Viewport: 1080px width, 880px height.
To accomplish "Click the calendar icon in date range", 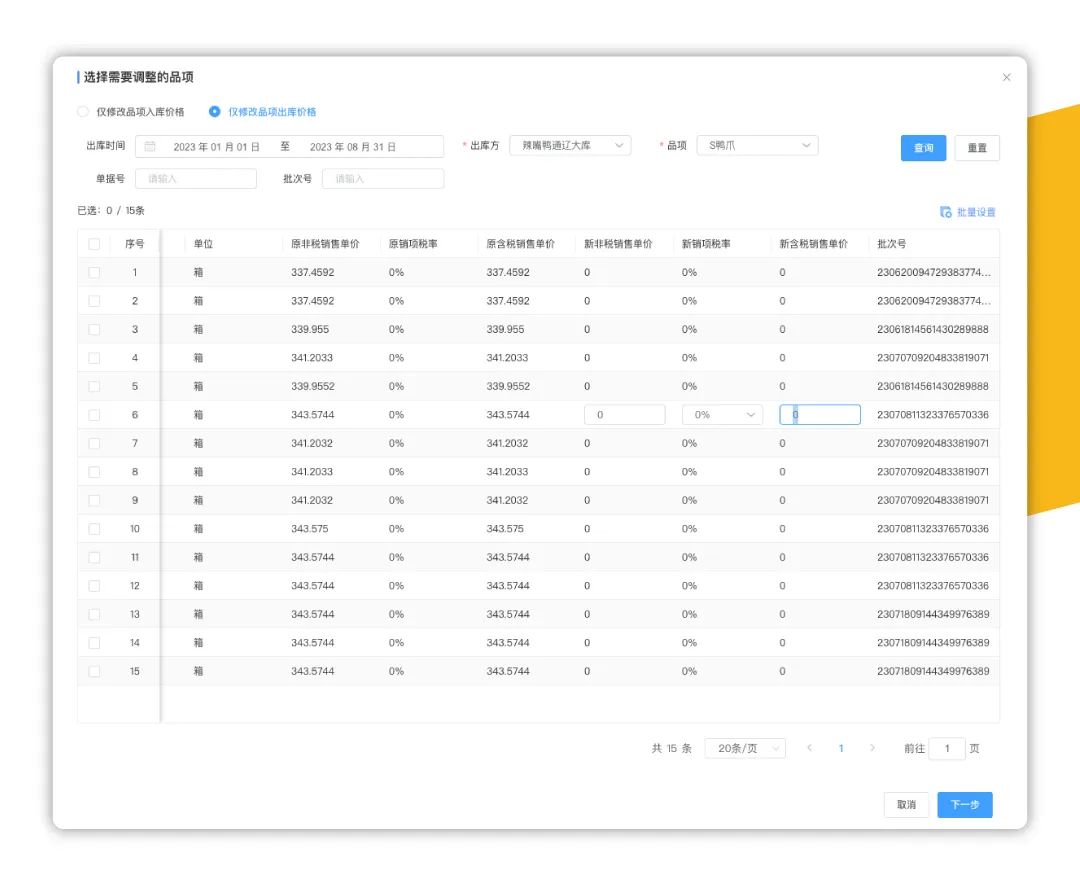I will click(x=150, y=147).
